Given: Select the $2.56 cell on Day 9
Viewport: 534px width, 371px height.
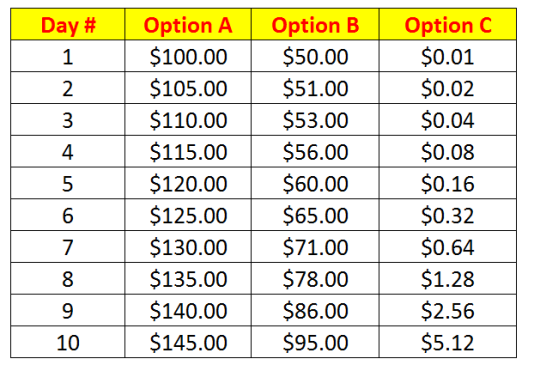Looking at the screenshot, I should click(448, 310).
